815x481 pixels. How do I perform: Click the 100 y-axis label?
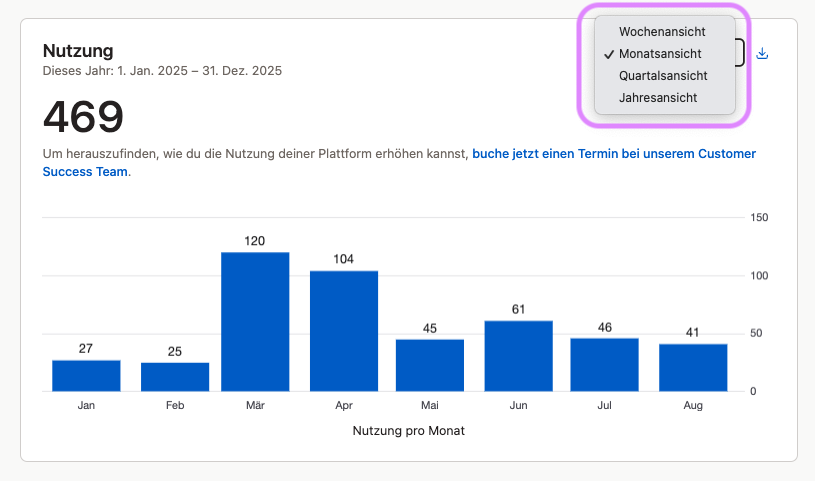click(x=759, y=276)
